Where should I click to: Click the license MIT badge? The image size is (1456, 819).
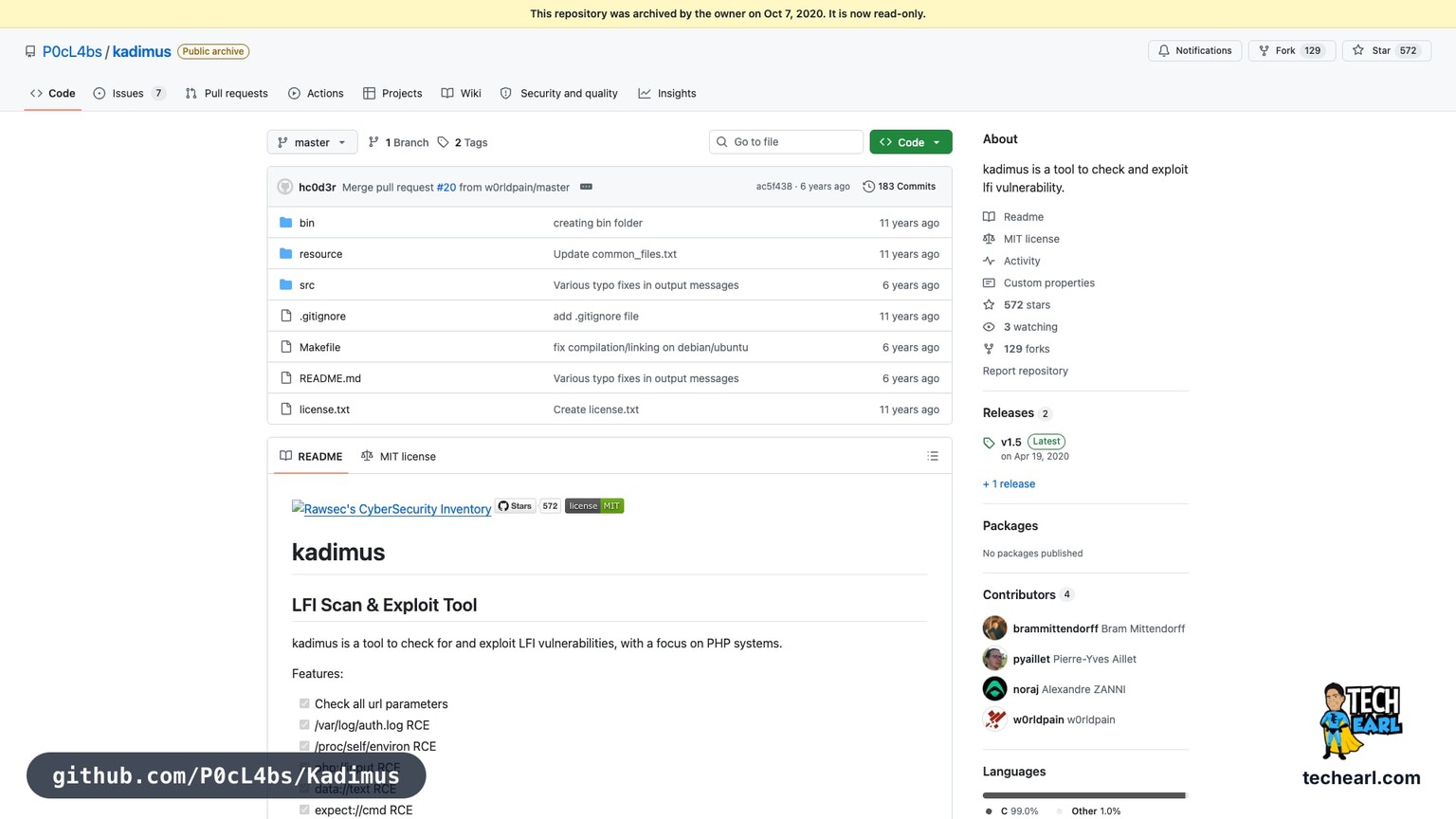594,506
